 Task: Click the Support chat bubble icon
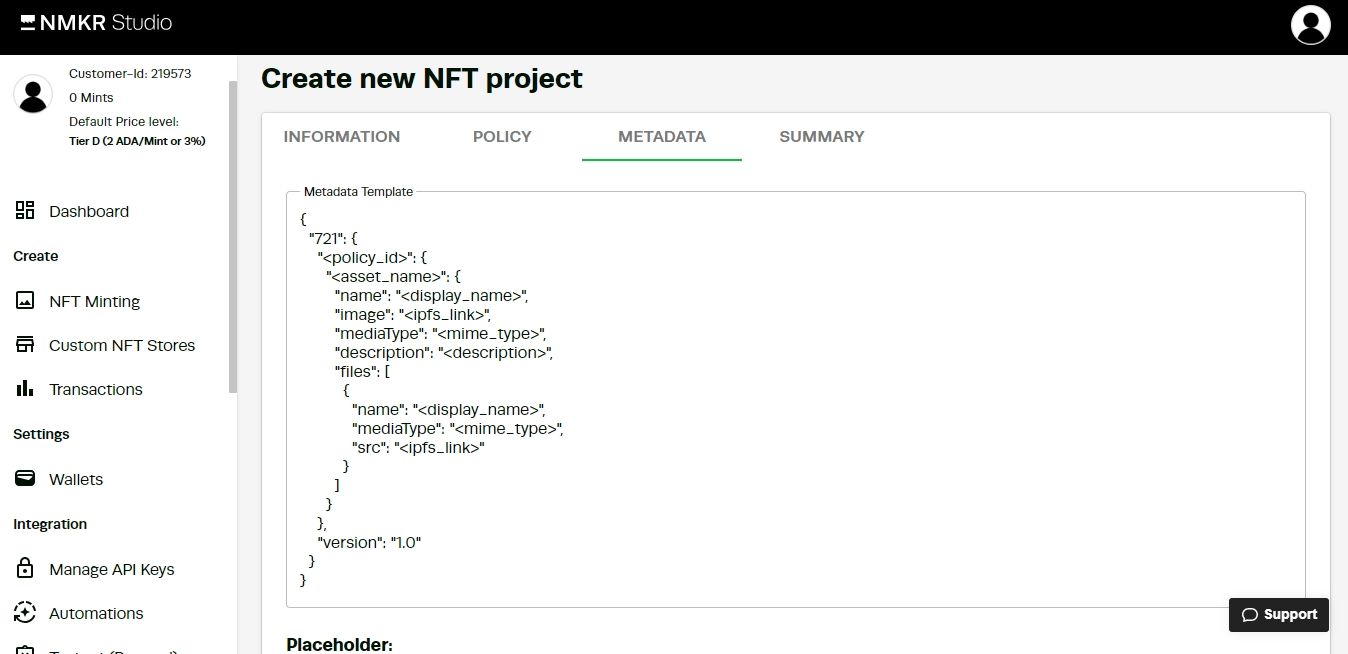(1249, 614)
